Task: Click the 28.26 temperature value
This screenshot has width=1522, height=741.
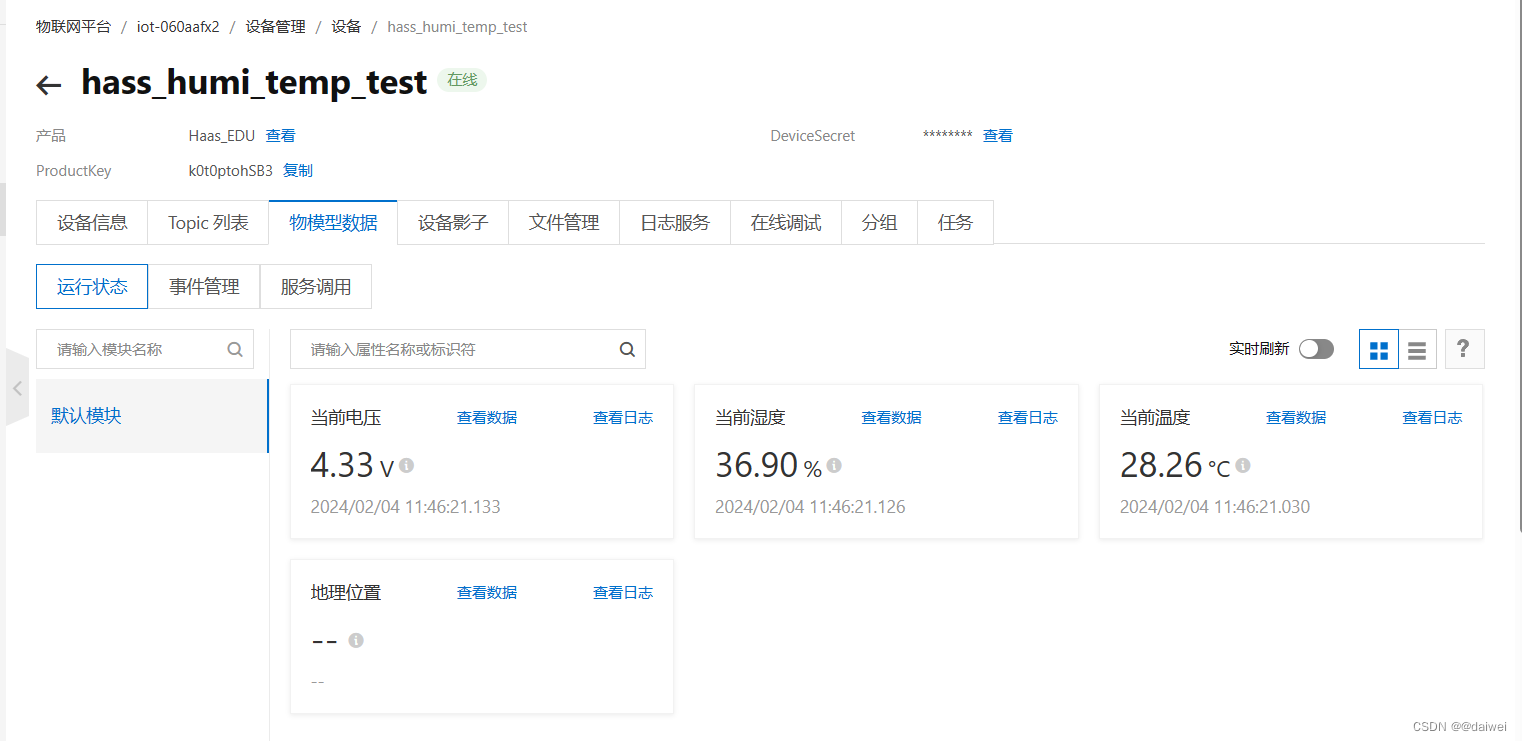Action: [x=1161, y=465]
